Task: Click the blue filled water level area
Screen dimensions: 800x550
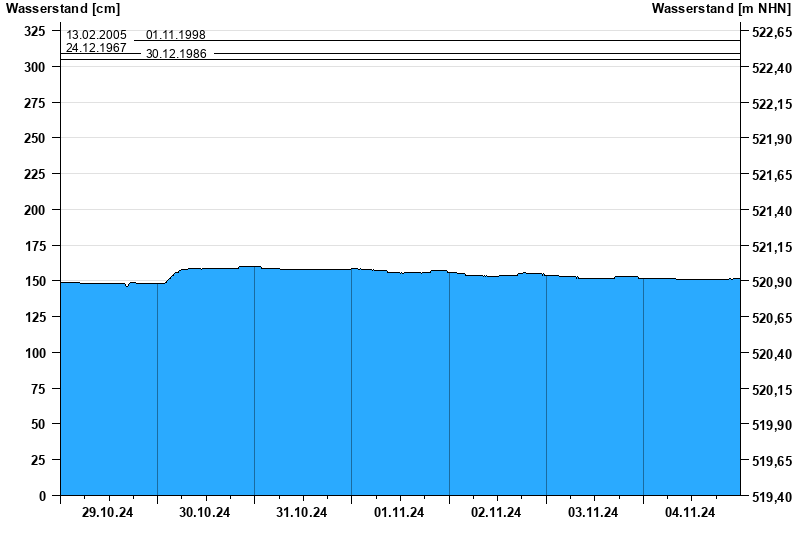Action: (400, 390)
